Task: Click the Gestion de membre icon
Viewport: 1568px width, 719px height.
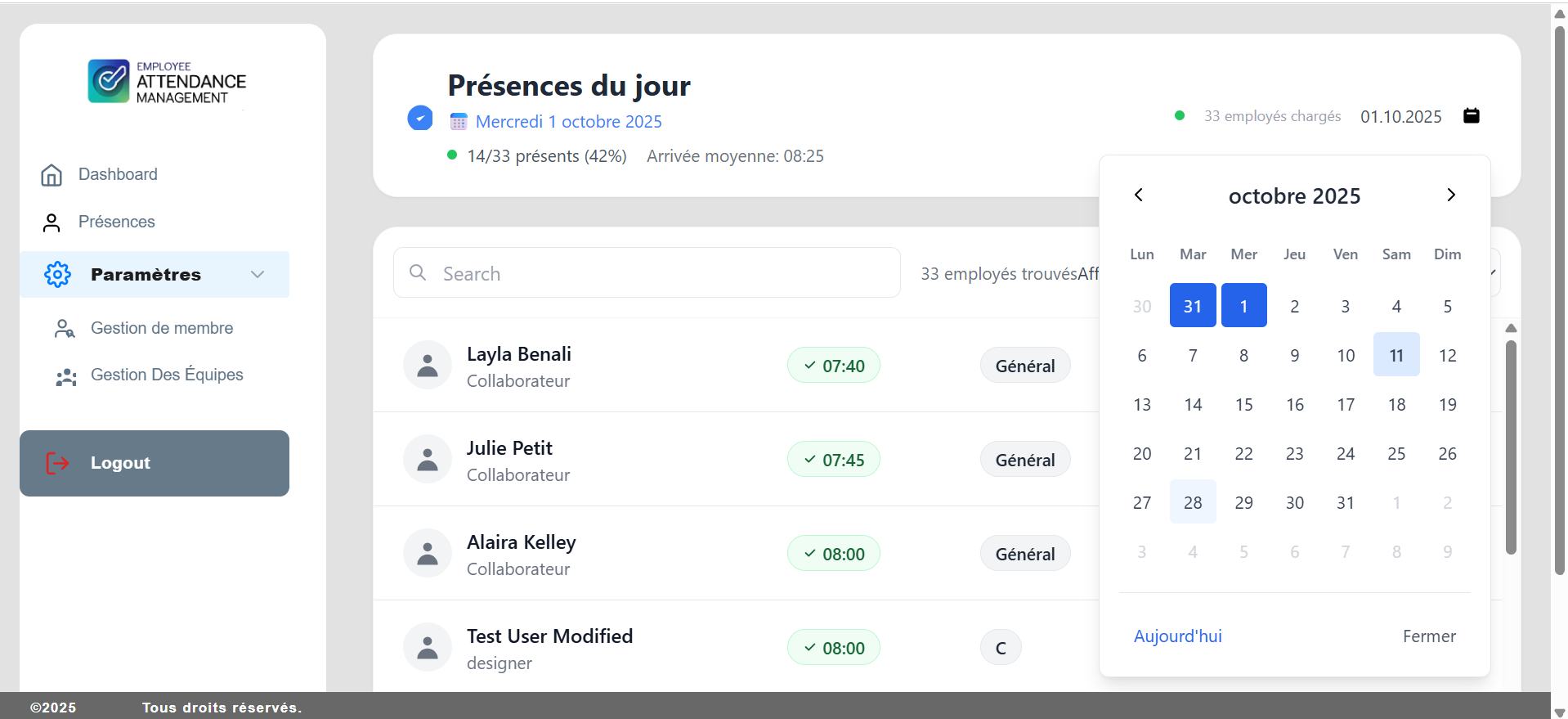Action: coord(65,329)
